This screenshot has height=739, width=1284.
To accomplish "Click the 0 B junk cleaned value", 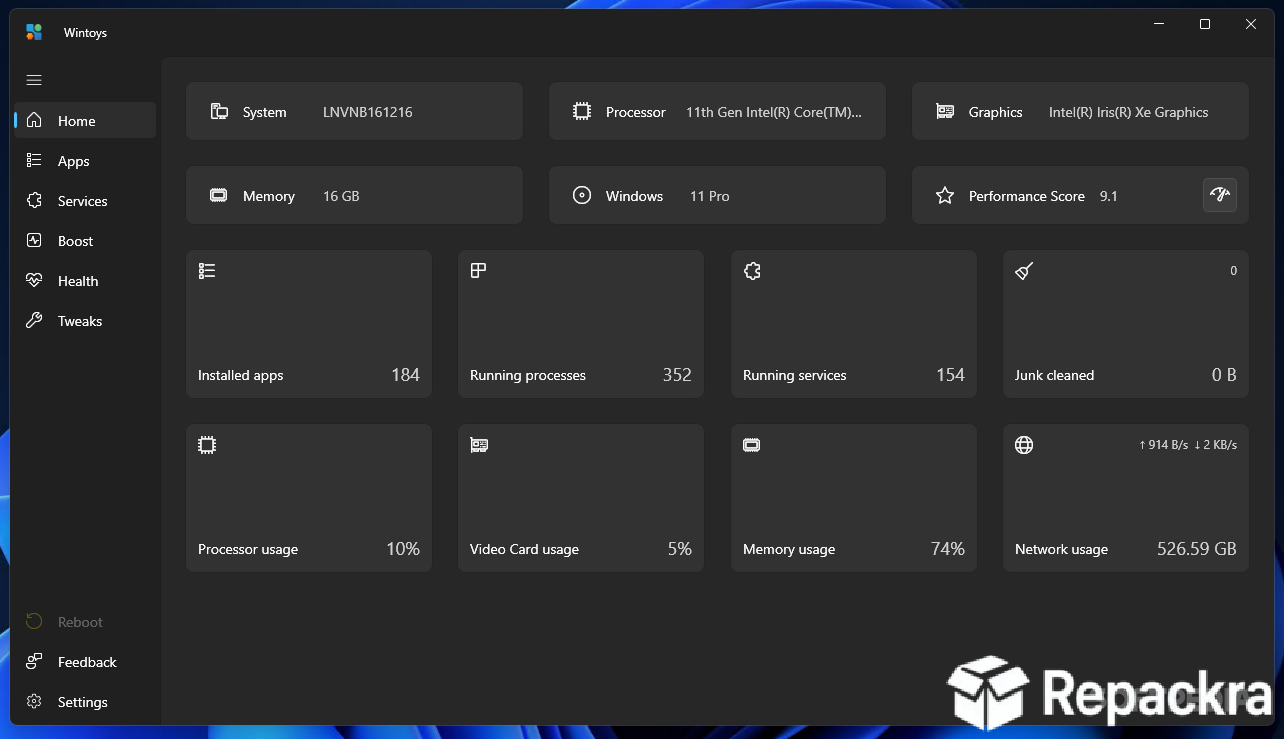I will pos(1224,375).
